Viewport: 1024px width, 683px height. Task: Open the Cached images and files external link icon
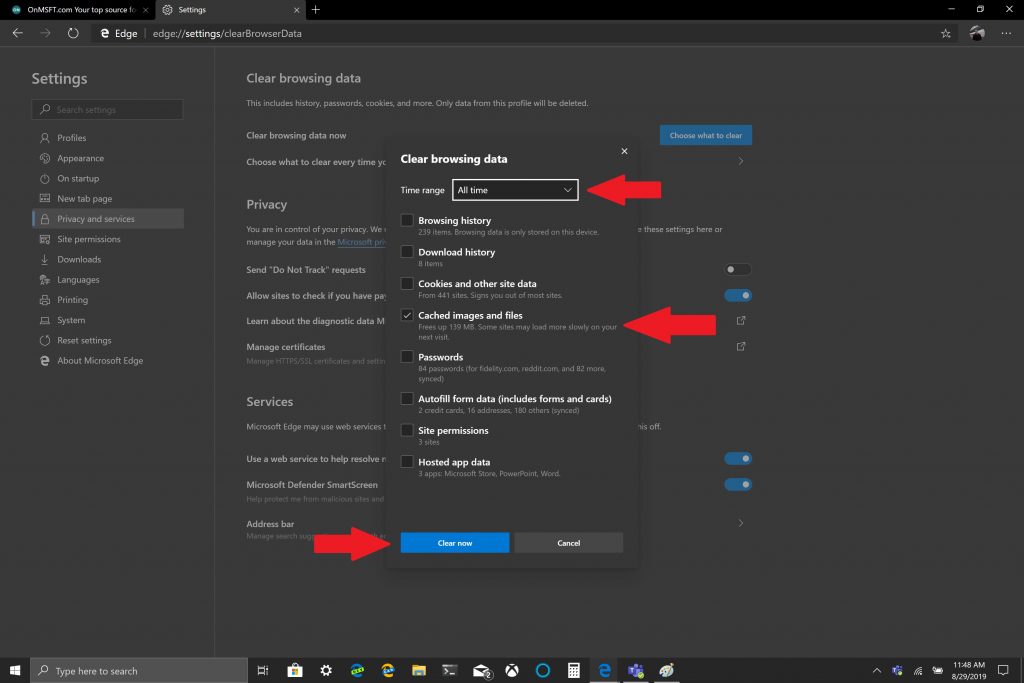click(x=740, y=320)
